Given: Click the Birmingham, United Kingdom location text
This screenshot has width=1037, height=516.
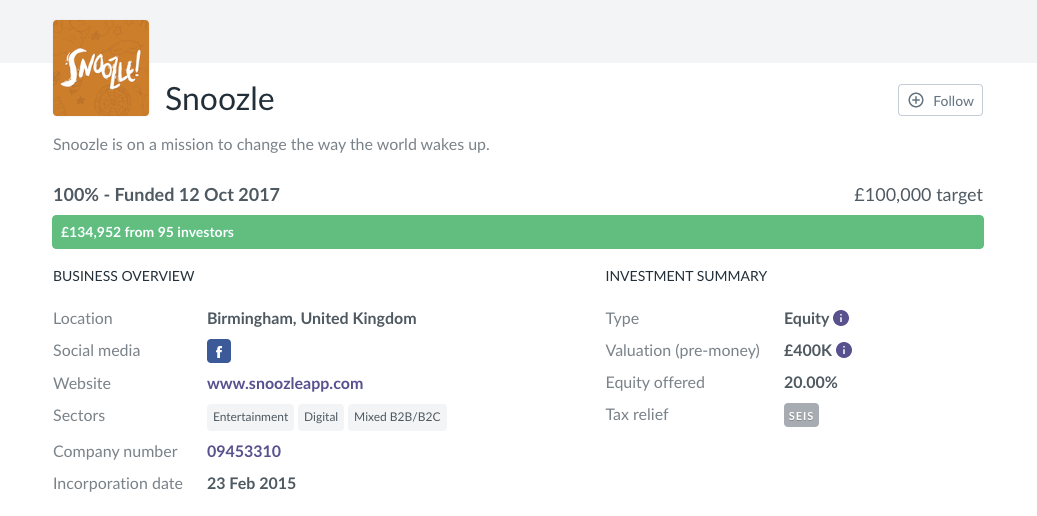Looking at the screenshot, I should [311, 319].
